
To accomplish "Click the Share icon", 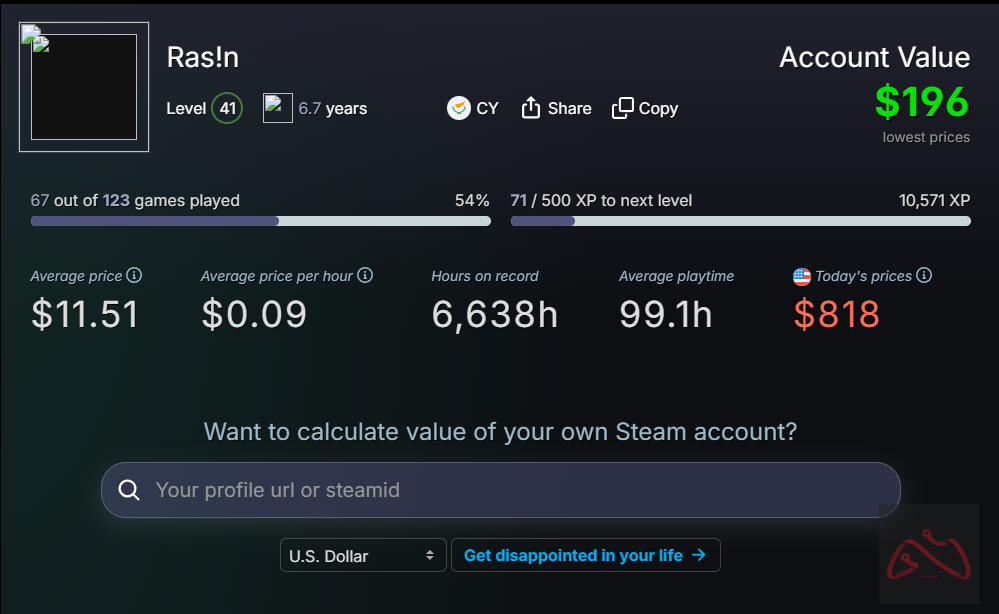I will pyautogui.click(x=530, y=107).
